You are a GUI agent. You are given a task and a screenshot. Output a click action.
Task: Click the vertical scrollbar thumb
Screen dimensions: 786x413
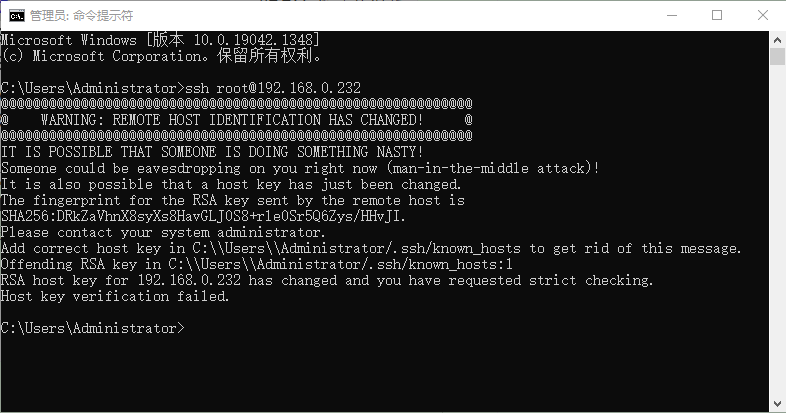tap(777, 56)
